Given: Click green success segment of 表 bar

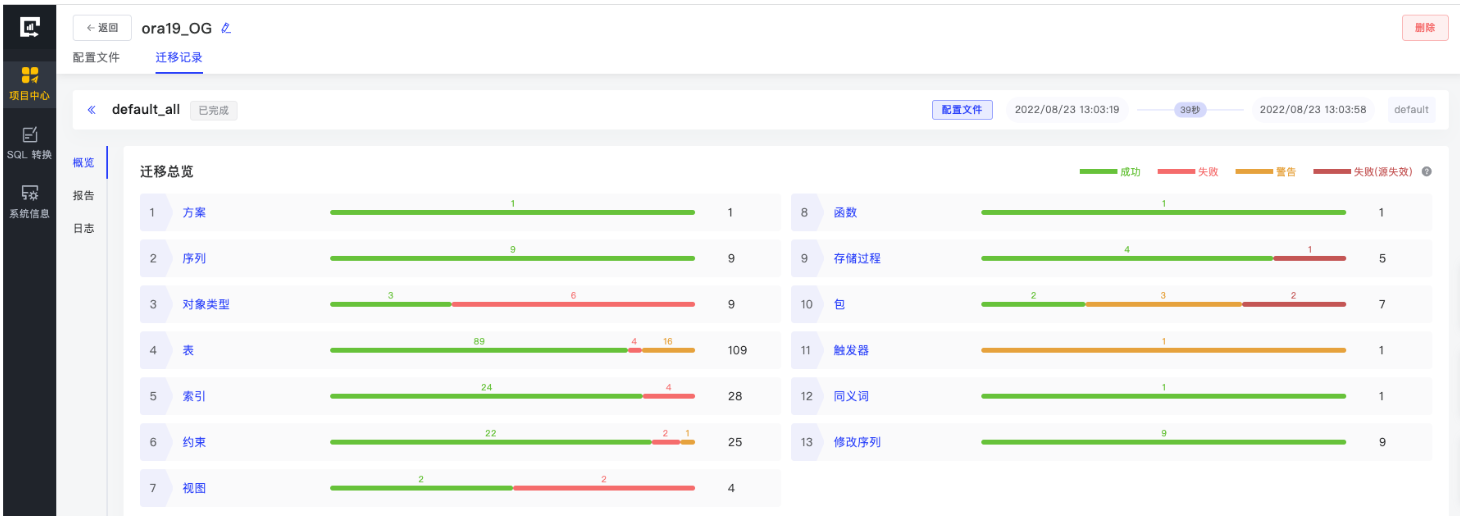Looking at the screenshot, I should tap(479, 350).
